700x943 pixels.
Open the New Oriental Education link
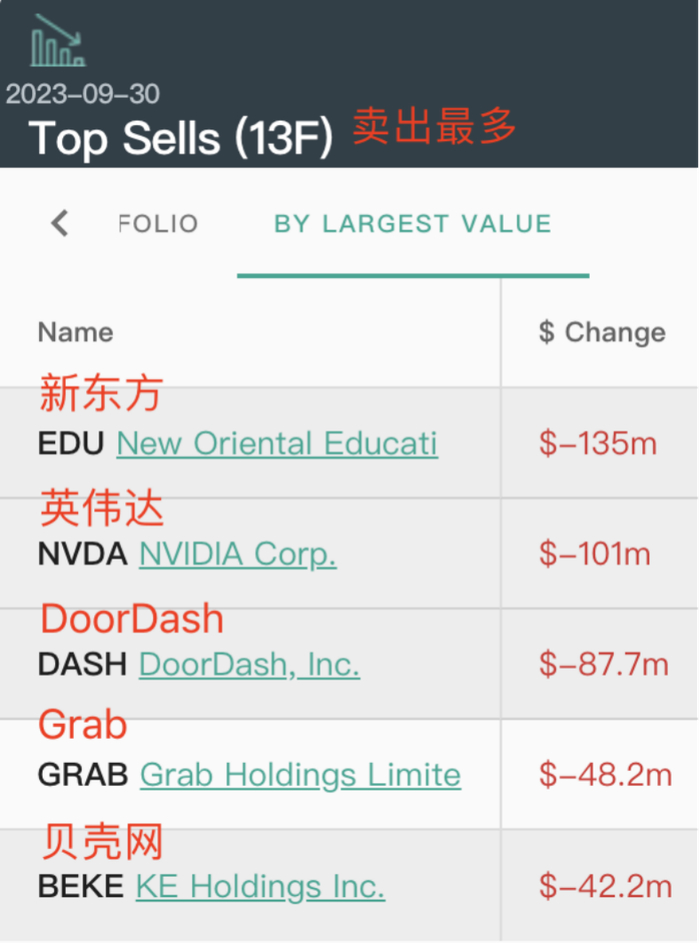point(277,443)
